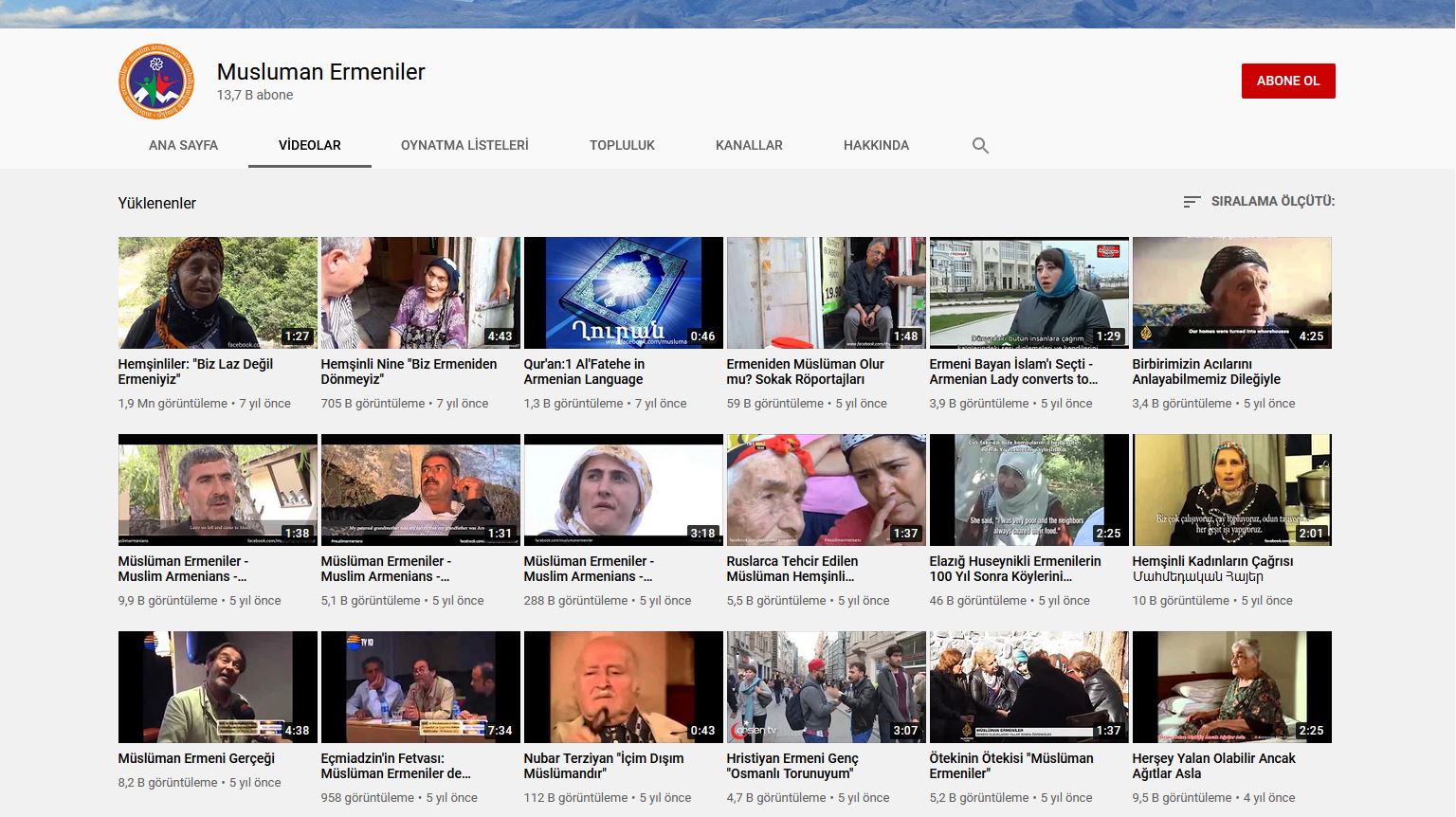Open title 'Elazığ Huseynikli Ermenilerin 100 Yıl Sonra'
This screenshot has width=1456, height=817.
[x=1015, y=569]
